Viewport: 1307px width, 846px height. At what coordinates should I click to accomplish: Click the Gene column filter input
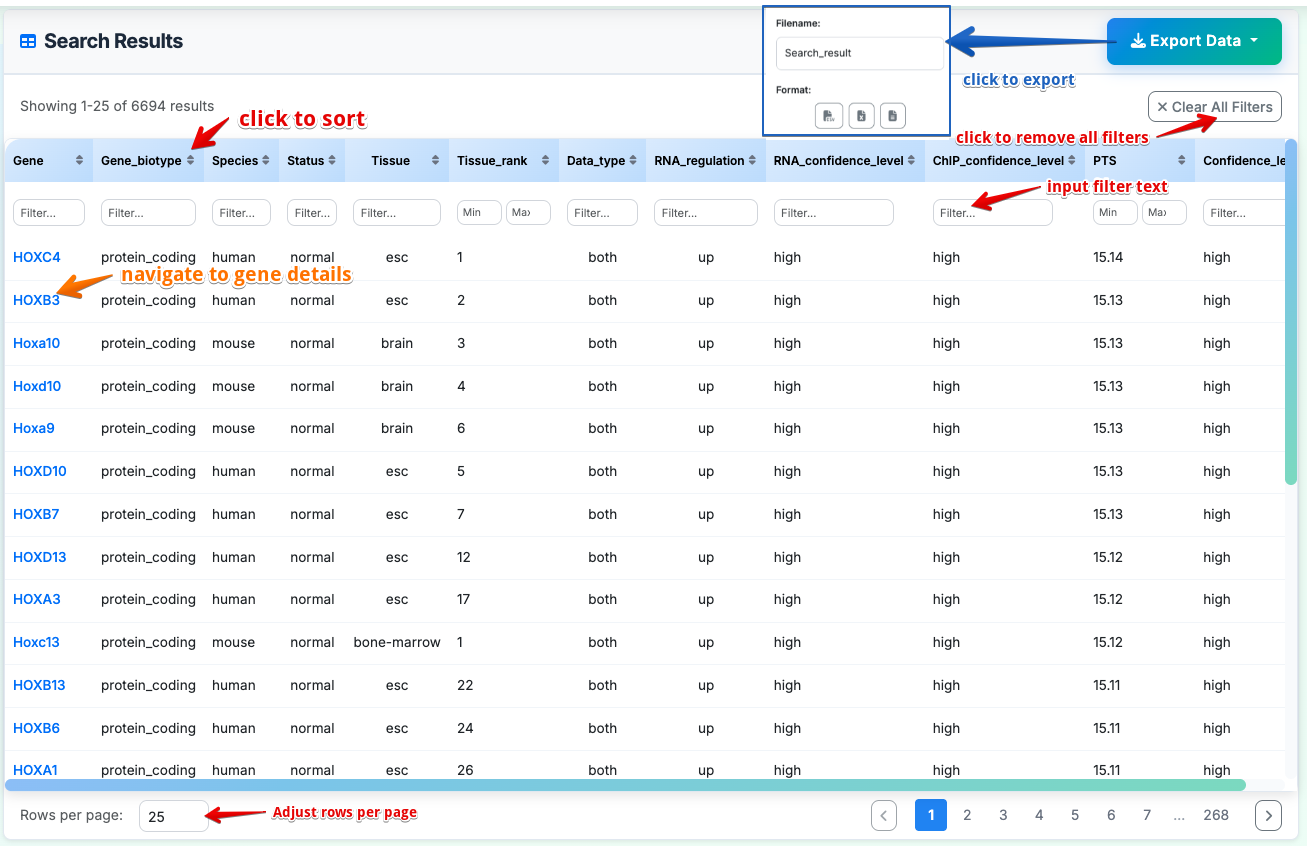tap(48, 212)
